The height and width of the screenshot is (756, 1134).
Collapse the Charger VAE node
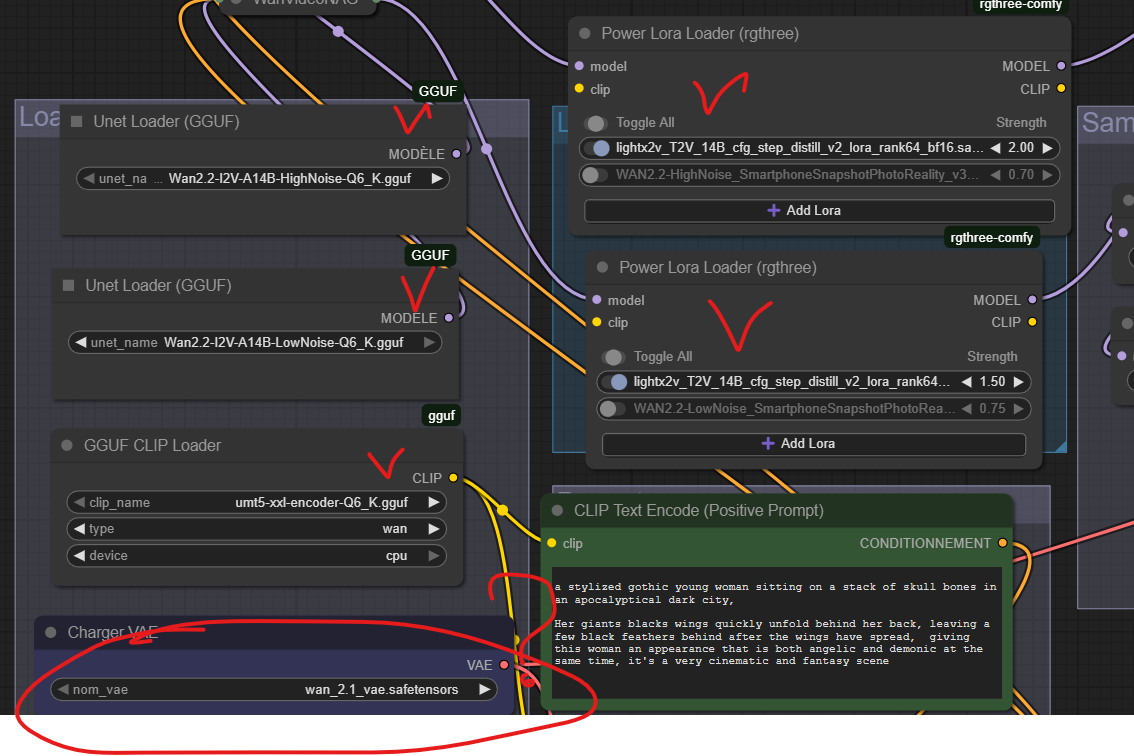coord(51,632)
